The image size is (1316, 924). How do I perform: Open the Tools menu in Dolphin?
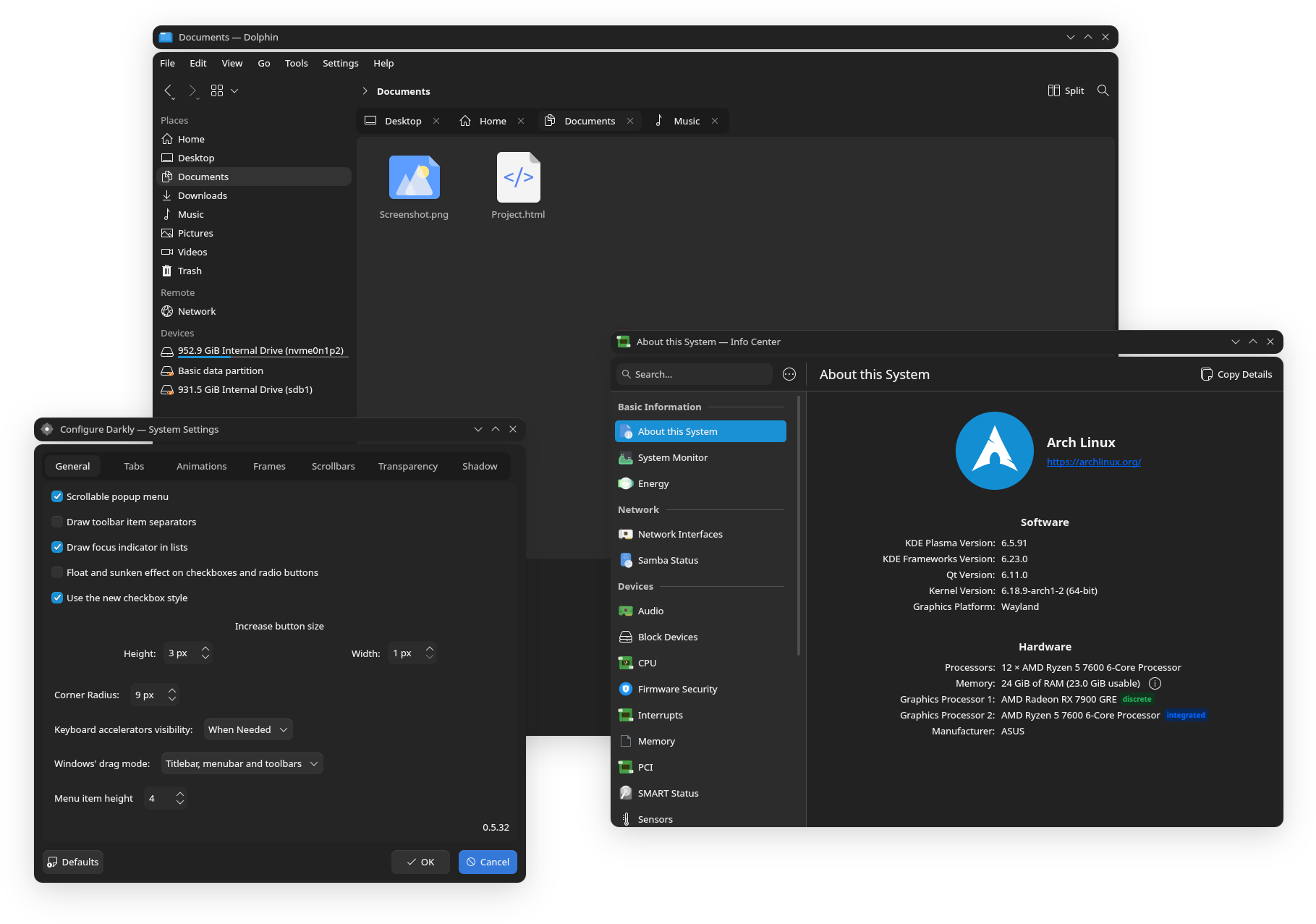click(x=296, y=63)
